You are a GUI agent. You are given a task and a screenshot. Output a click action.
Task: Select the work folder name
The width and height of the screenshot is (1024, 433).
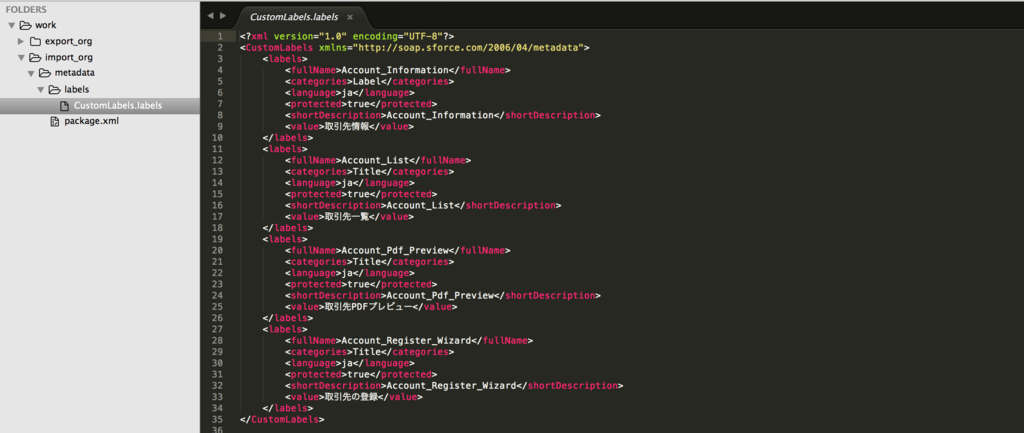tap(46, 25)
